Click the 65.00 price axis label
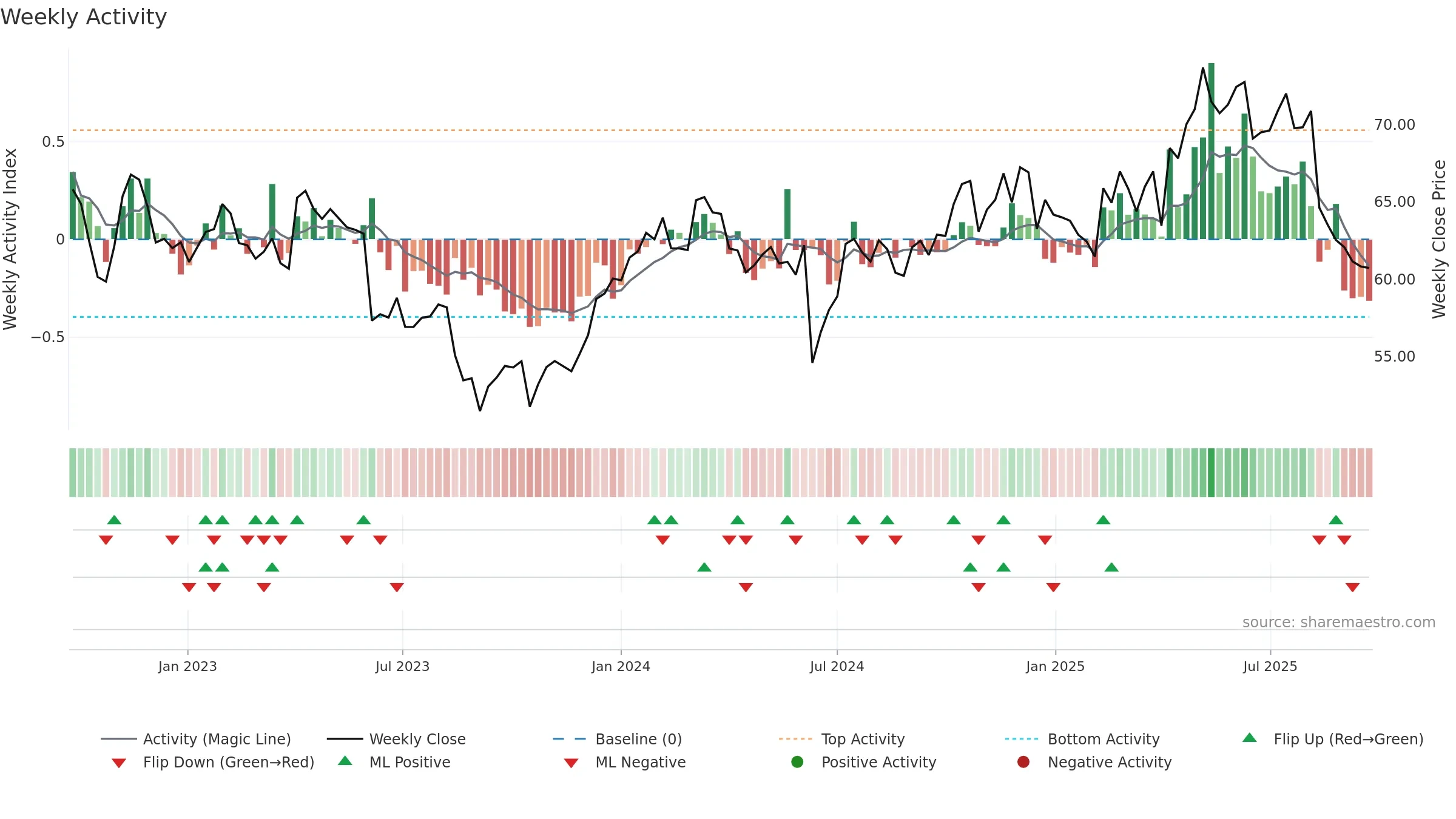 point(1394,202)
